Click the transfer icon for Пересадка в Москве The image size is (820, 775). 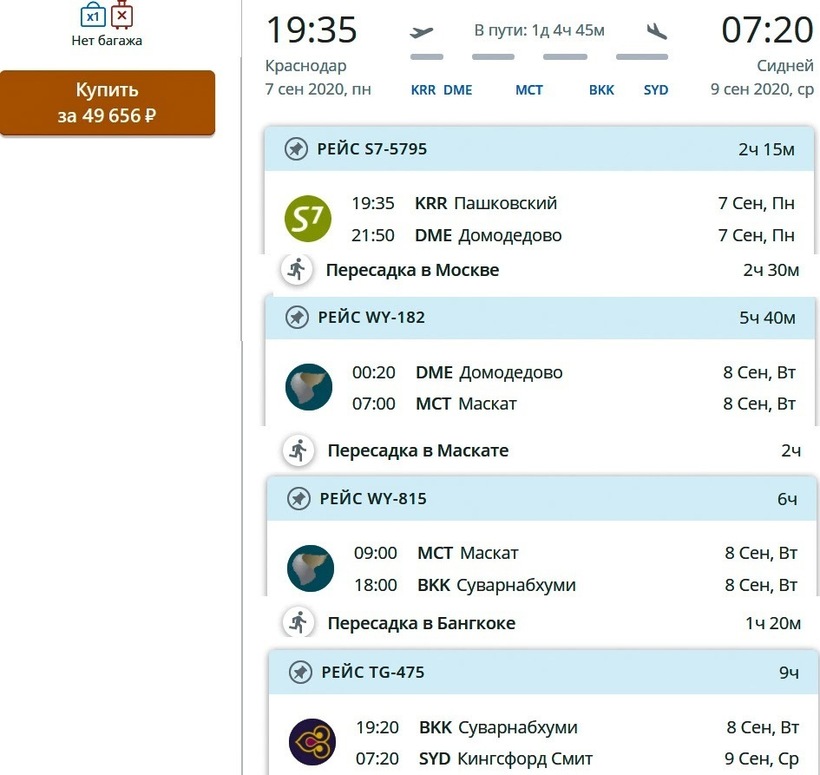click(x=297, y=270)
